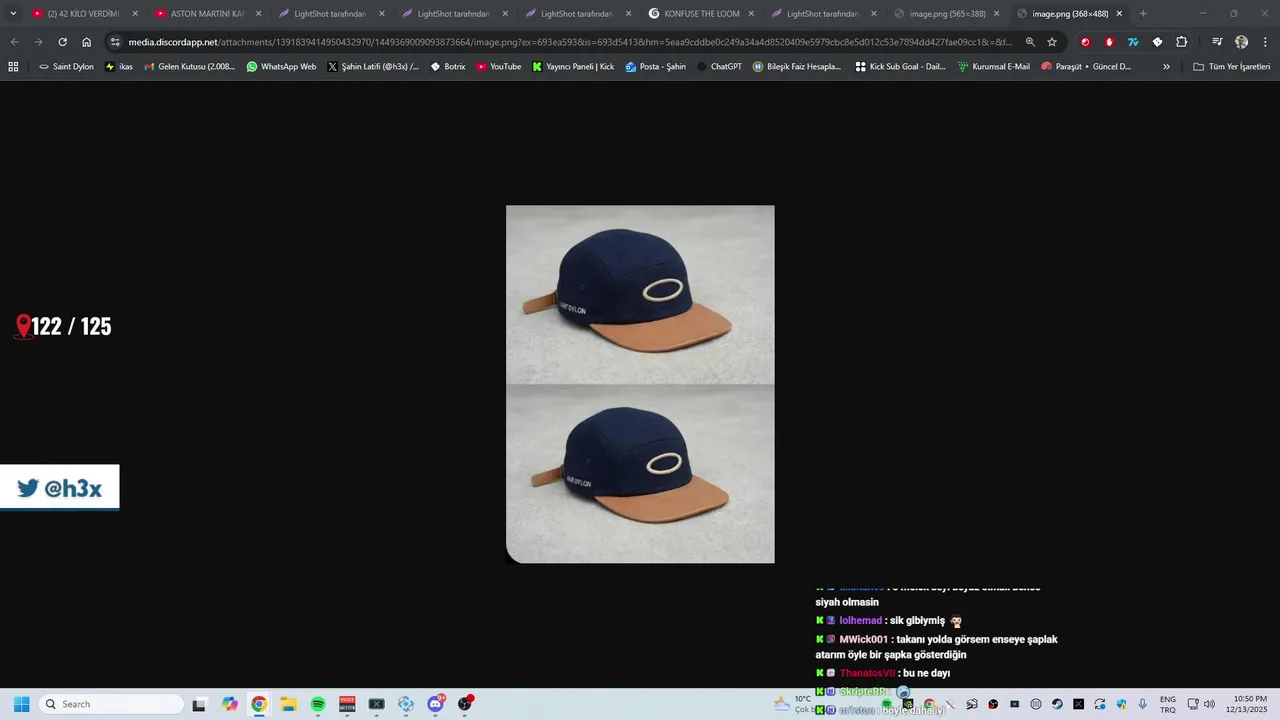Open the Kick Sub Goal bookmark
The width and height of the screenshot is (1280, 720).
pyautogui.click(x=900, y=66)
